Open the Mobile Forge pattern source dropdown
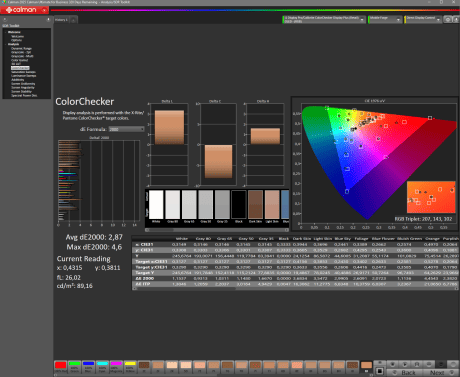Screen dimensions: 460x377 [385, 20]
